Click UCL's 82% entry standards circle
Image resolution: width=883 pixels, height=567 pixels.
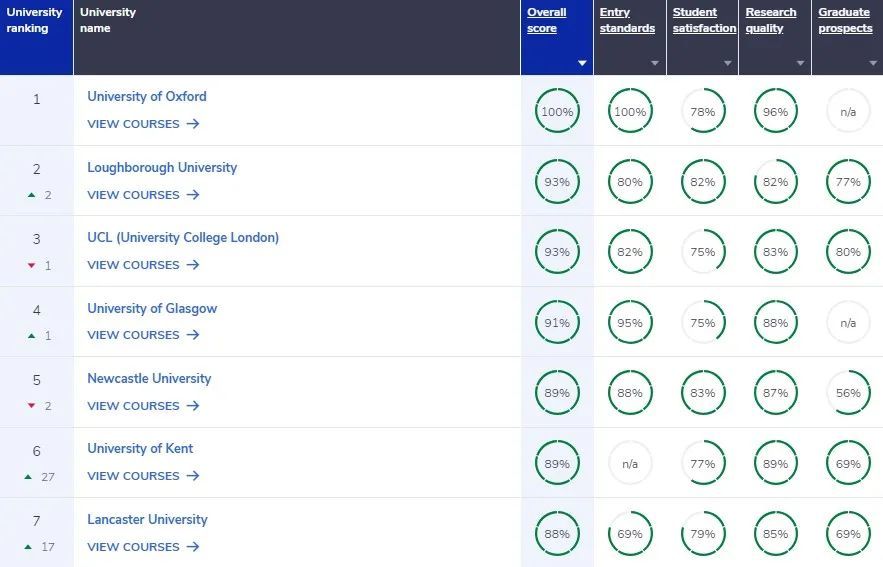click(630, 252)
